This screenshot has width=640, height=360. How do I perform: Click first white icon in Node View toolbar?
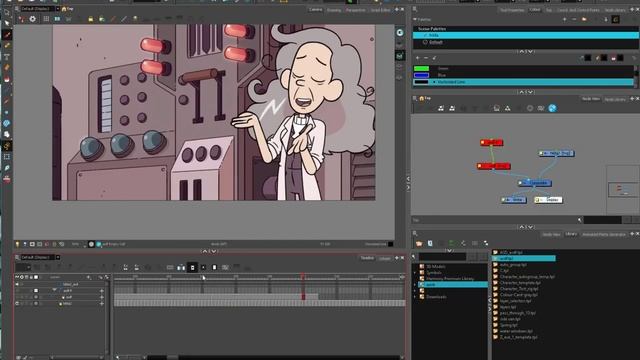click(x=441, y=108)
